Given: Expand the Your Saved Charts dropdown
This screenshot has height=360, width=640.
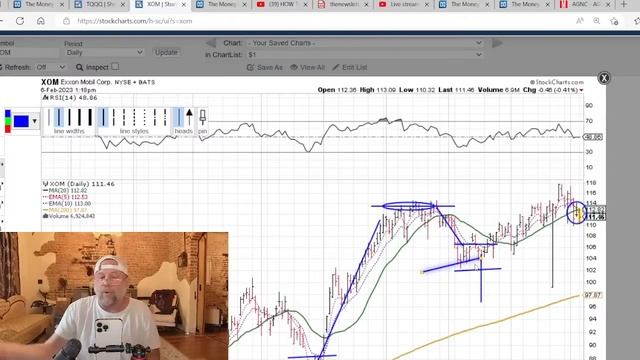Looking at the screenshot, I should (x=365, y=43).
